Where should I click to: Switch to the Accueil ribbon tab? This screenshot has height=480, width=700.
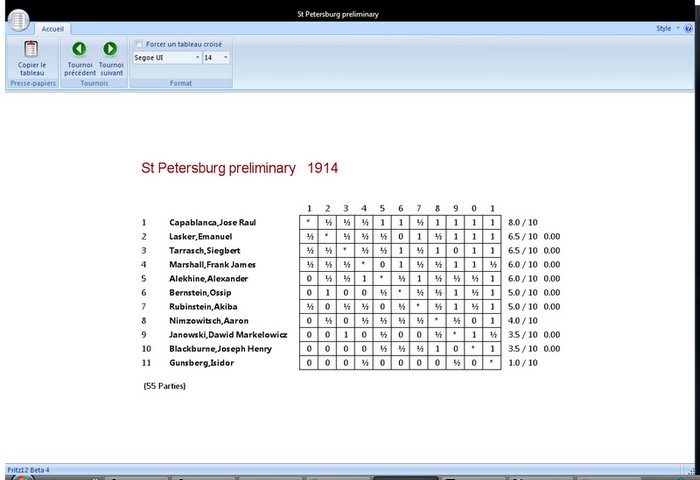(52, 30)
